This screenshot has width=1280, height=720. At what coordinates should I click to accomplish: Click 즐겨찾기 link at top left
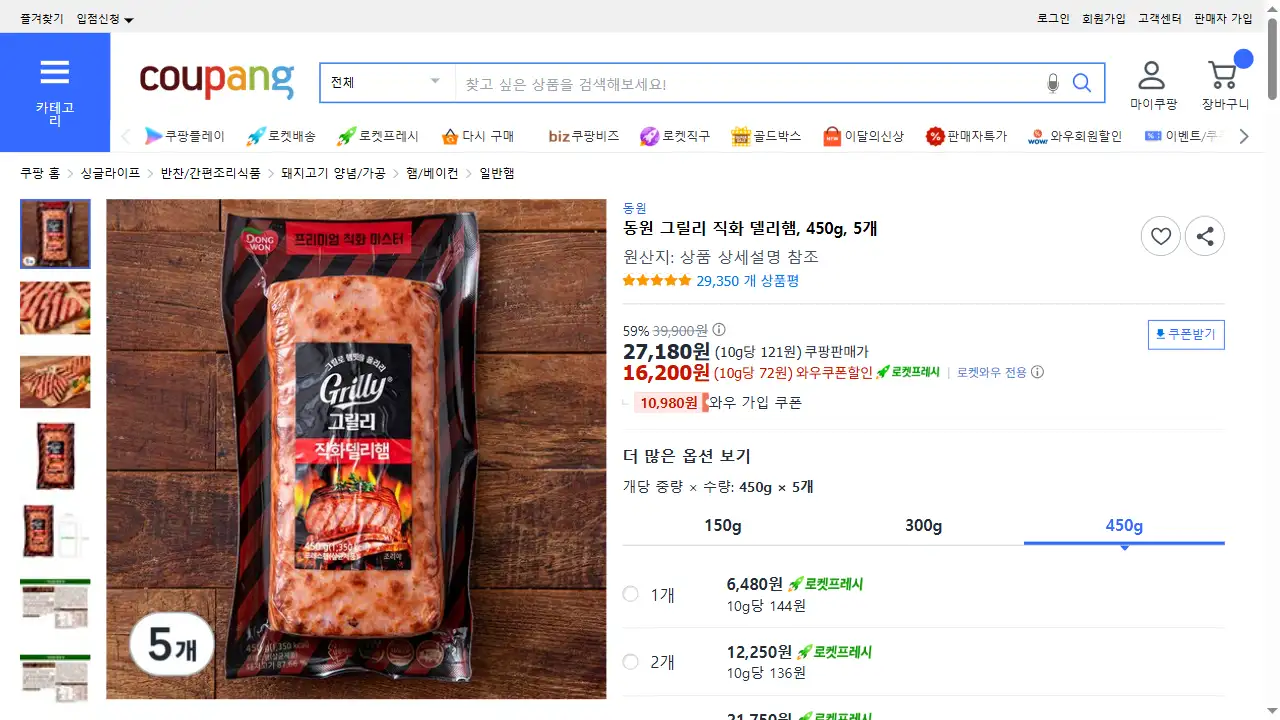pos(42,19)
